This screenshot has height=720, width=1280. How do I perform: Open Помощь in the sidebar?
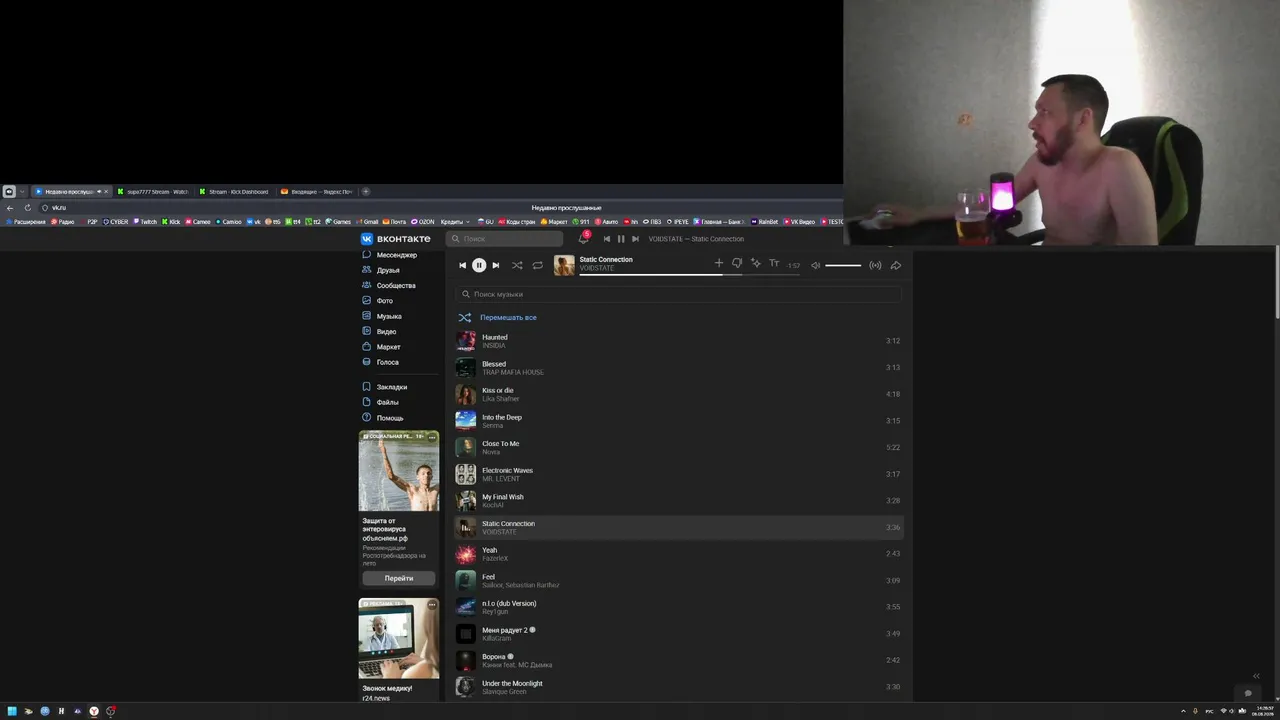tap(383, 418)
